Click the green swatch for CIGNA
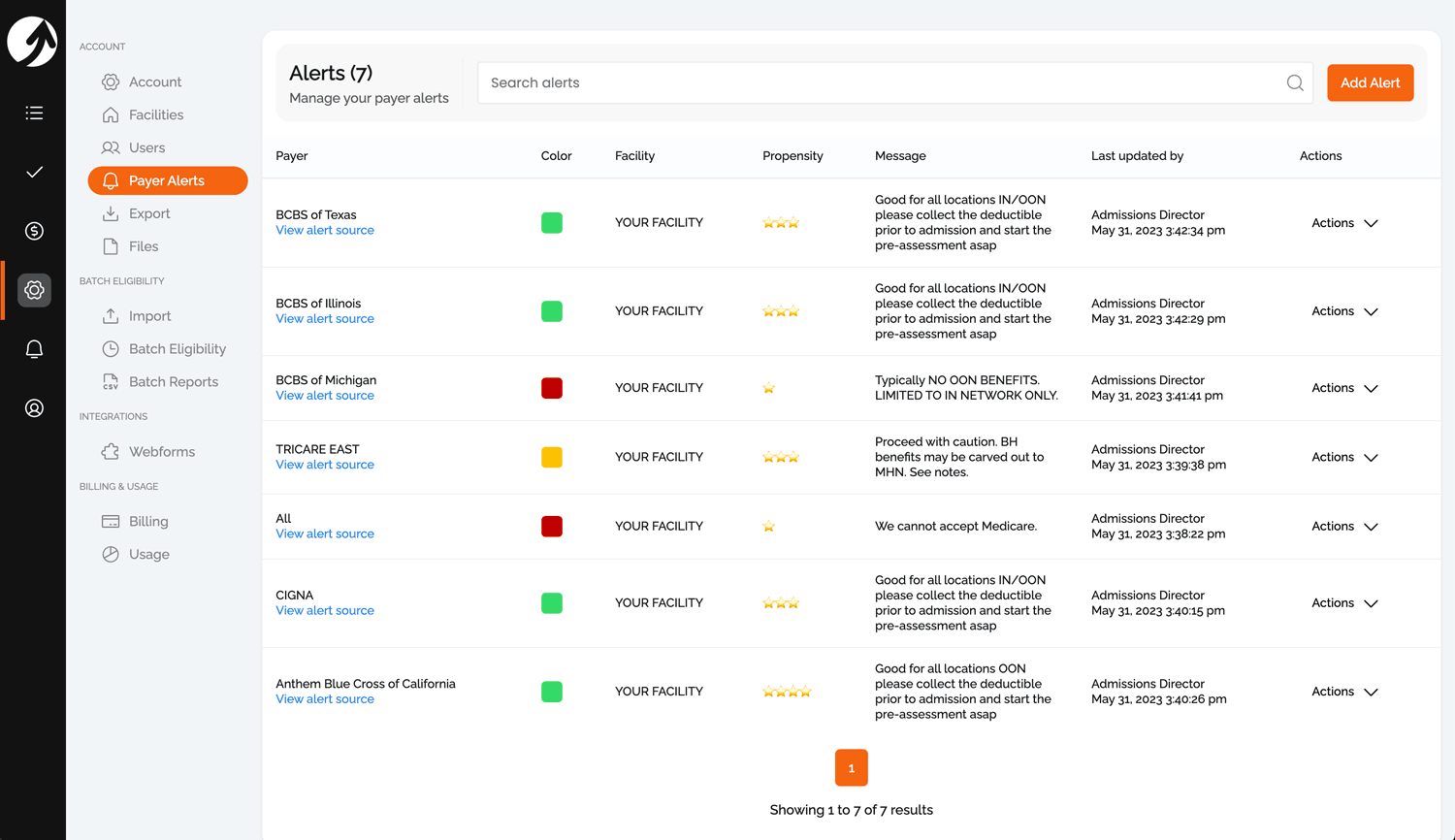Image resolution: width=1455 pixels, height=840 pixels. tap(552, 603)
